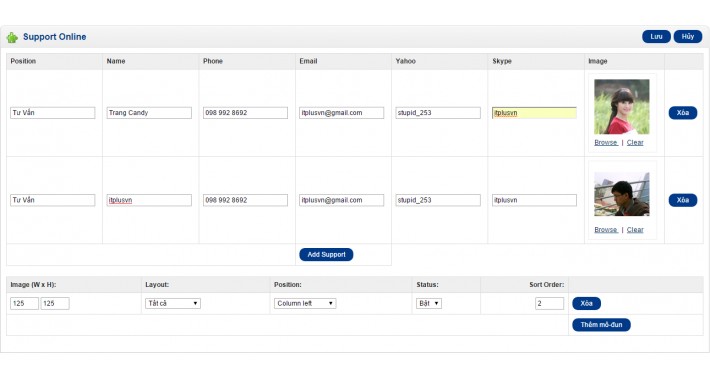Click the Add Support button

[x=326, y=255]
